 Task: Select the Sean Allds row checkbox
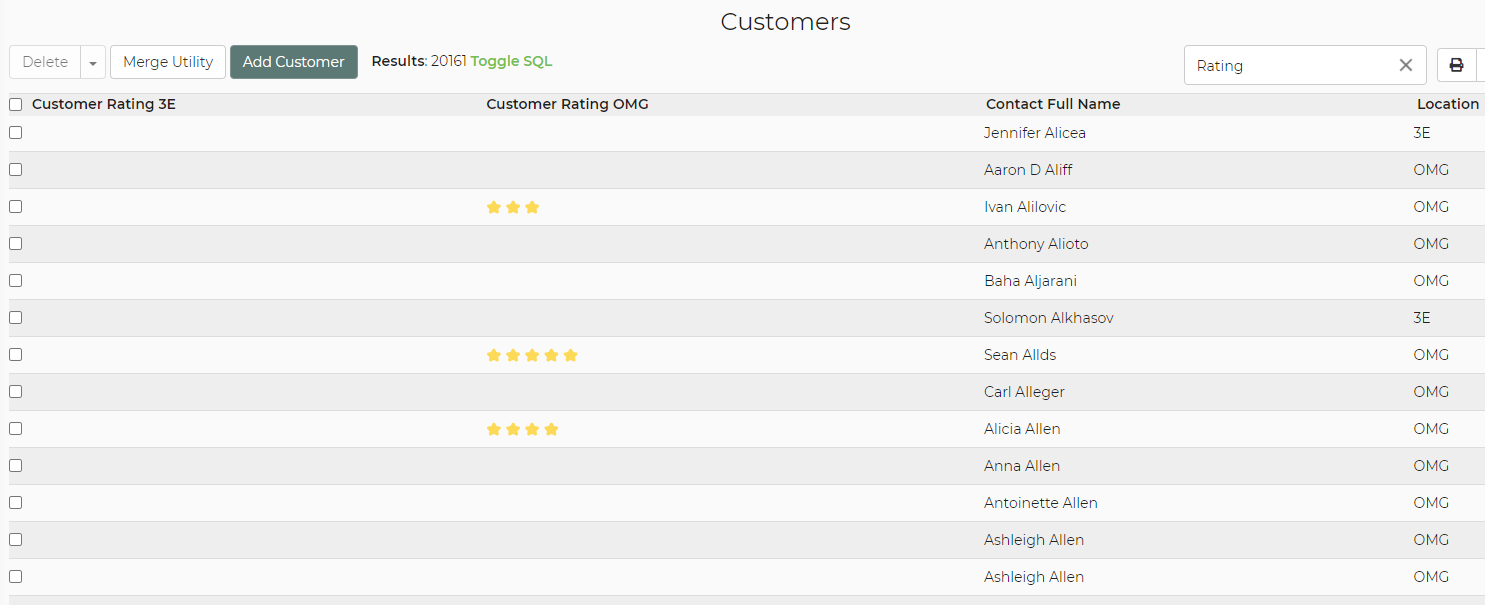16,355
